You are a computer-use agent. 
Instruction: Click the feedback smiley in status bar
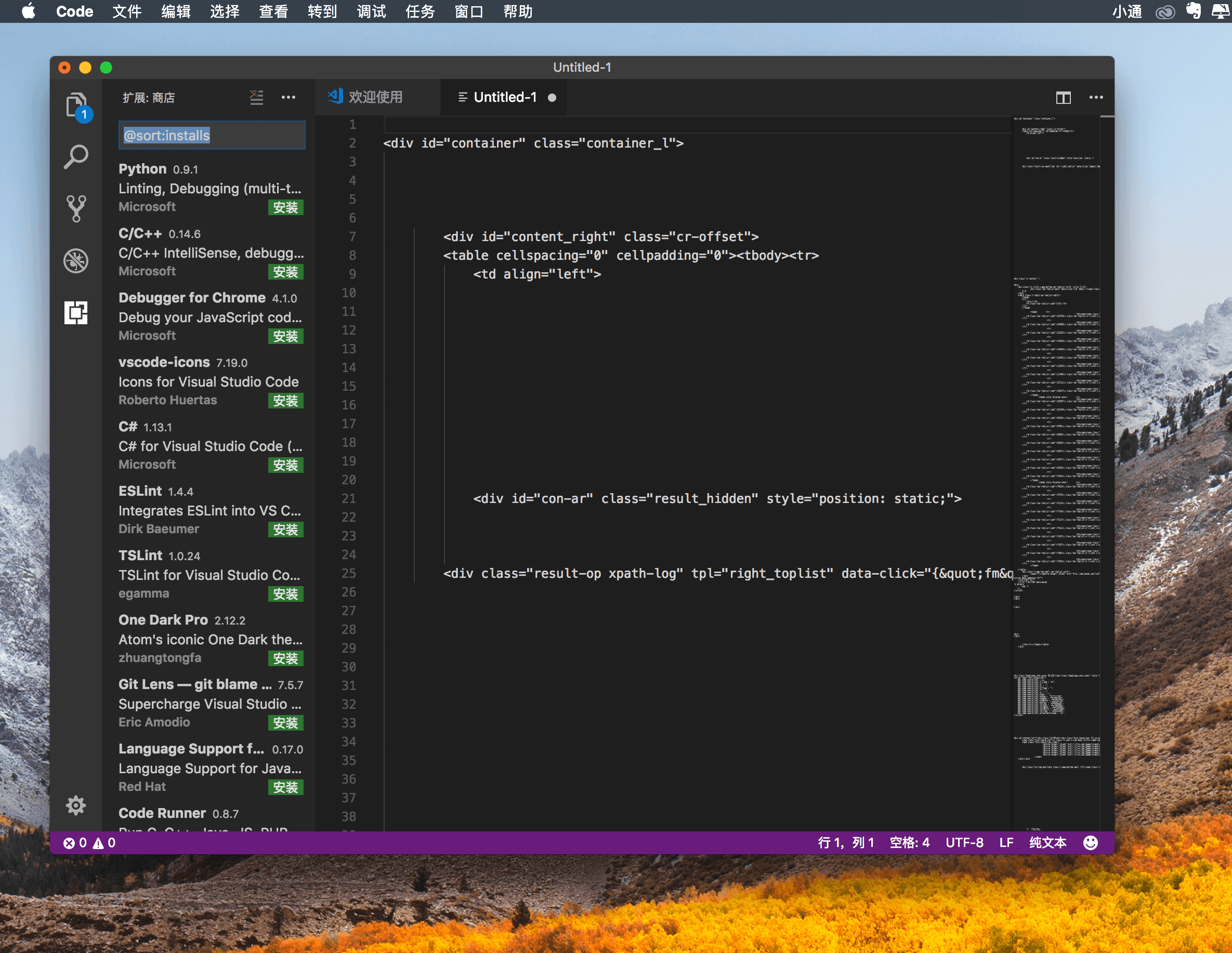click(1091, 842)
